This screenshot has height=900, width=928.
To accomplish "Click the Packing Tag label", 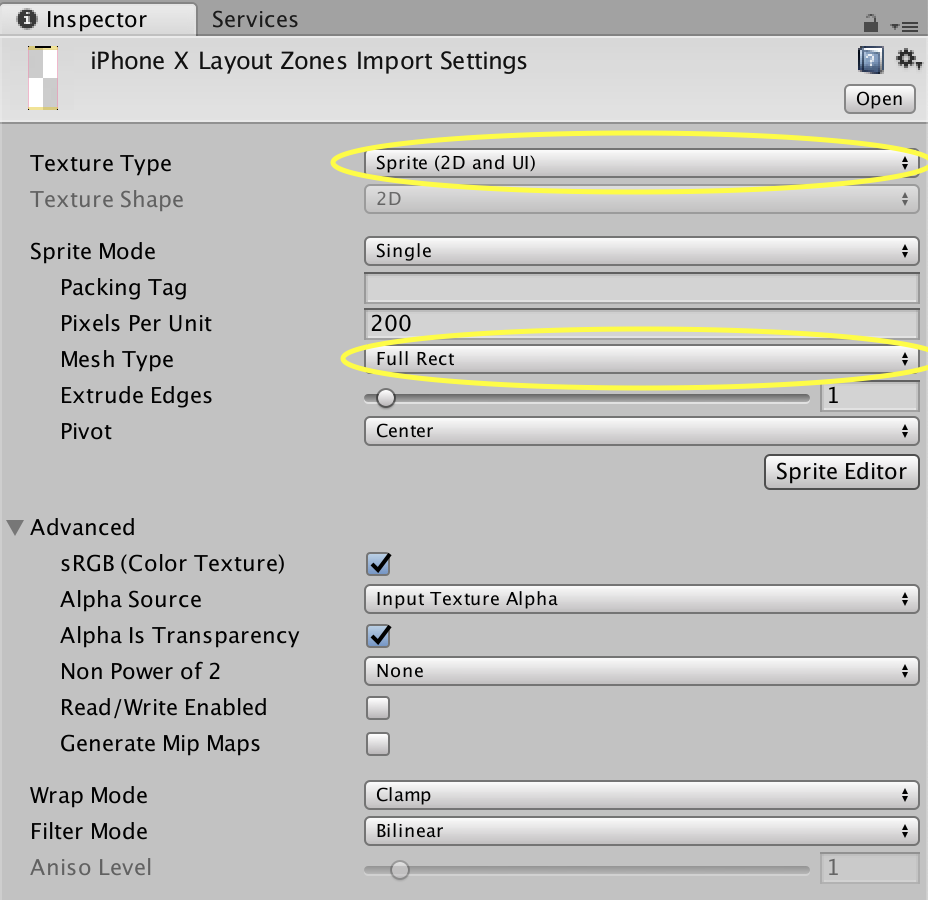I will coord(124,288).
